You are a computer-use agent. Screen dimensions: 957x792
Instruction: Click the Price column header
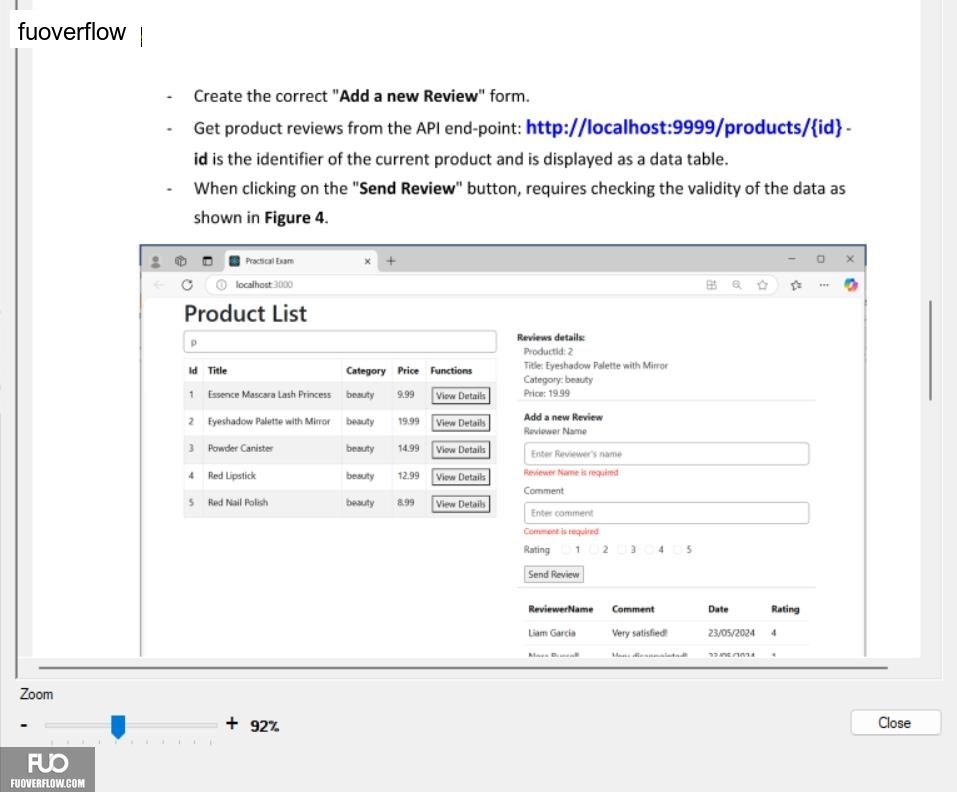[x=408, y=370]
